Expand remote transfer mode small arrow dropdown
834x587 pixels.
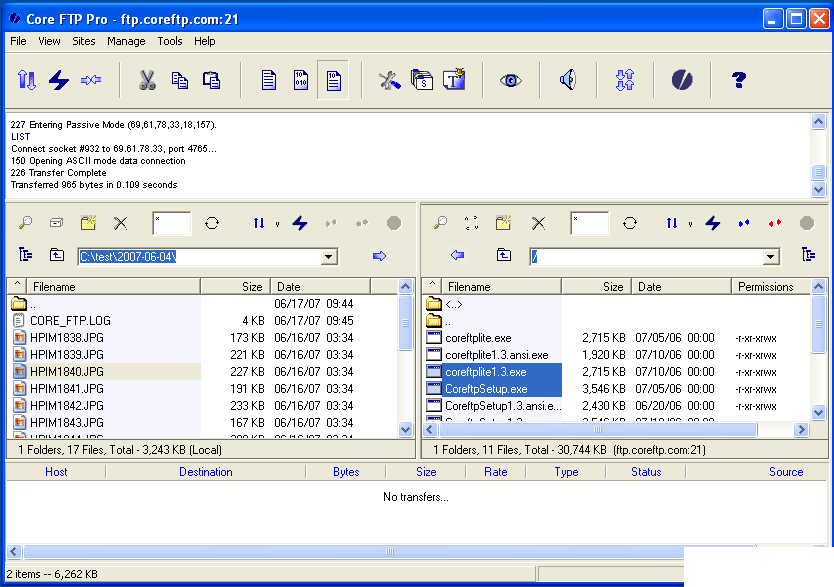[x=690, y=224]
